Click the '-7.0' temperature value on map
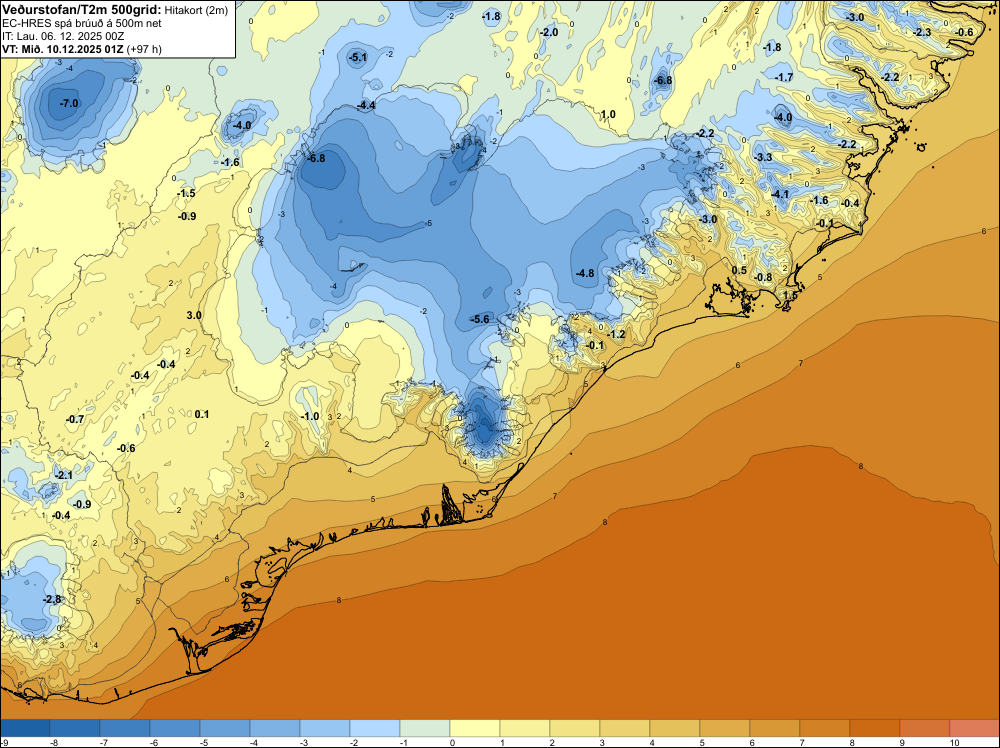This screenshot has width=1000, height=748. pos(69,103)
